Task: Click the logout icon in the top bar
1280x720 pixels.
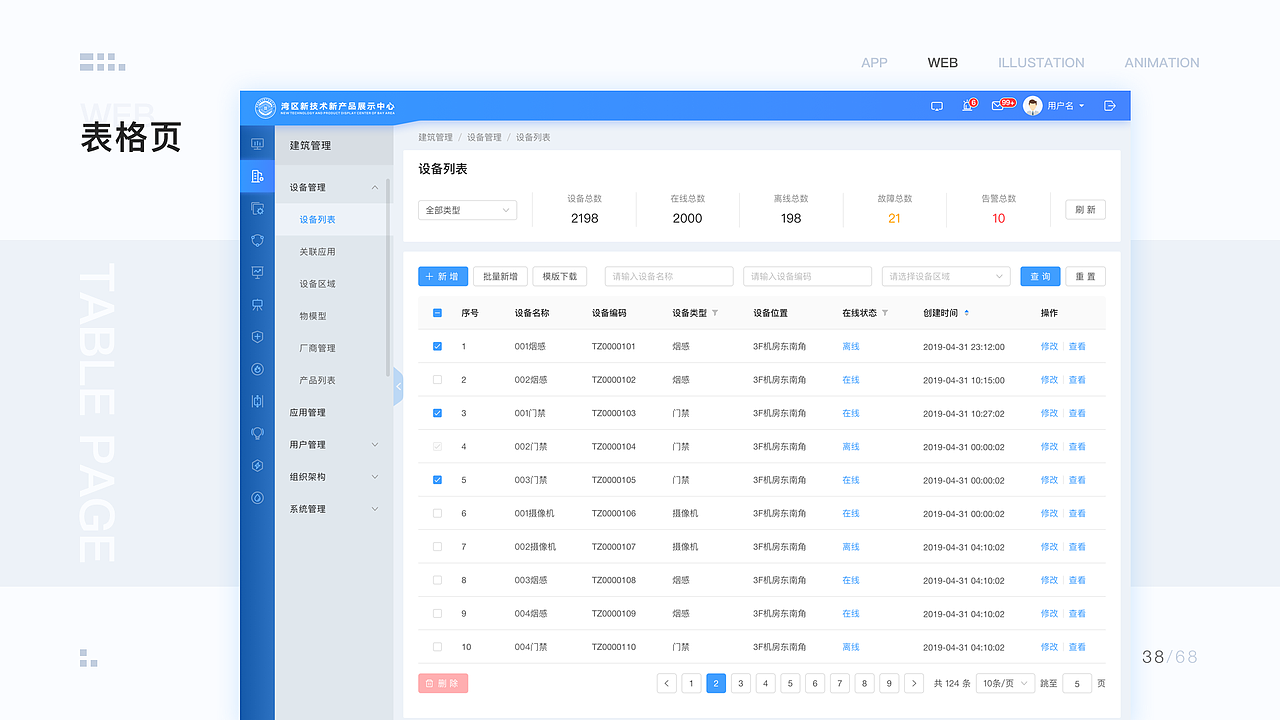Action: tap(1110, 105)
